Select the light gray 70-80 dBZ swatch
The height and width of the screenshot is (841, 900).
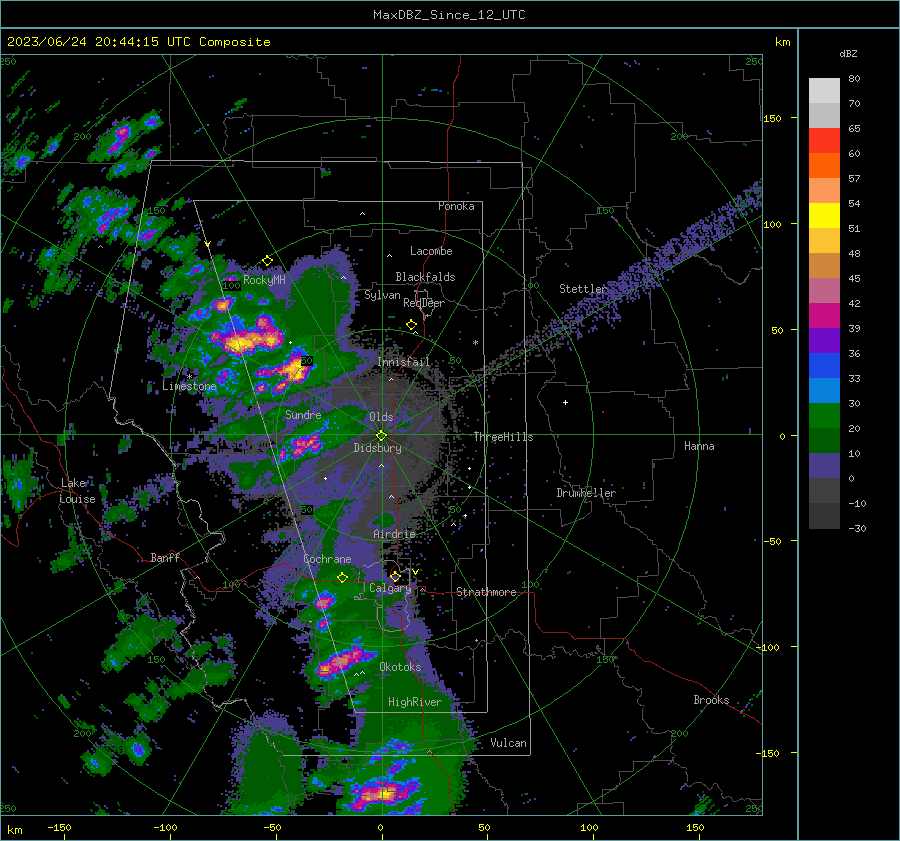tap(824, 91)
